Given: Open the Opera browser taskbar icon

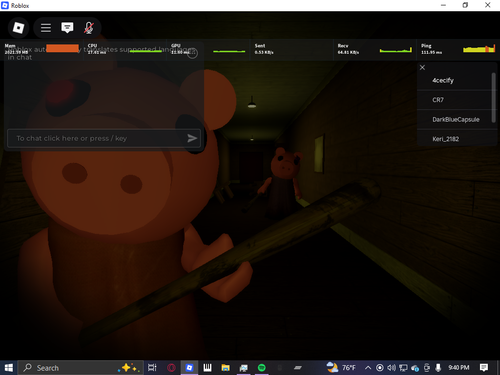Looking at the screenshot, I should (171, 368).
